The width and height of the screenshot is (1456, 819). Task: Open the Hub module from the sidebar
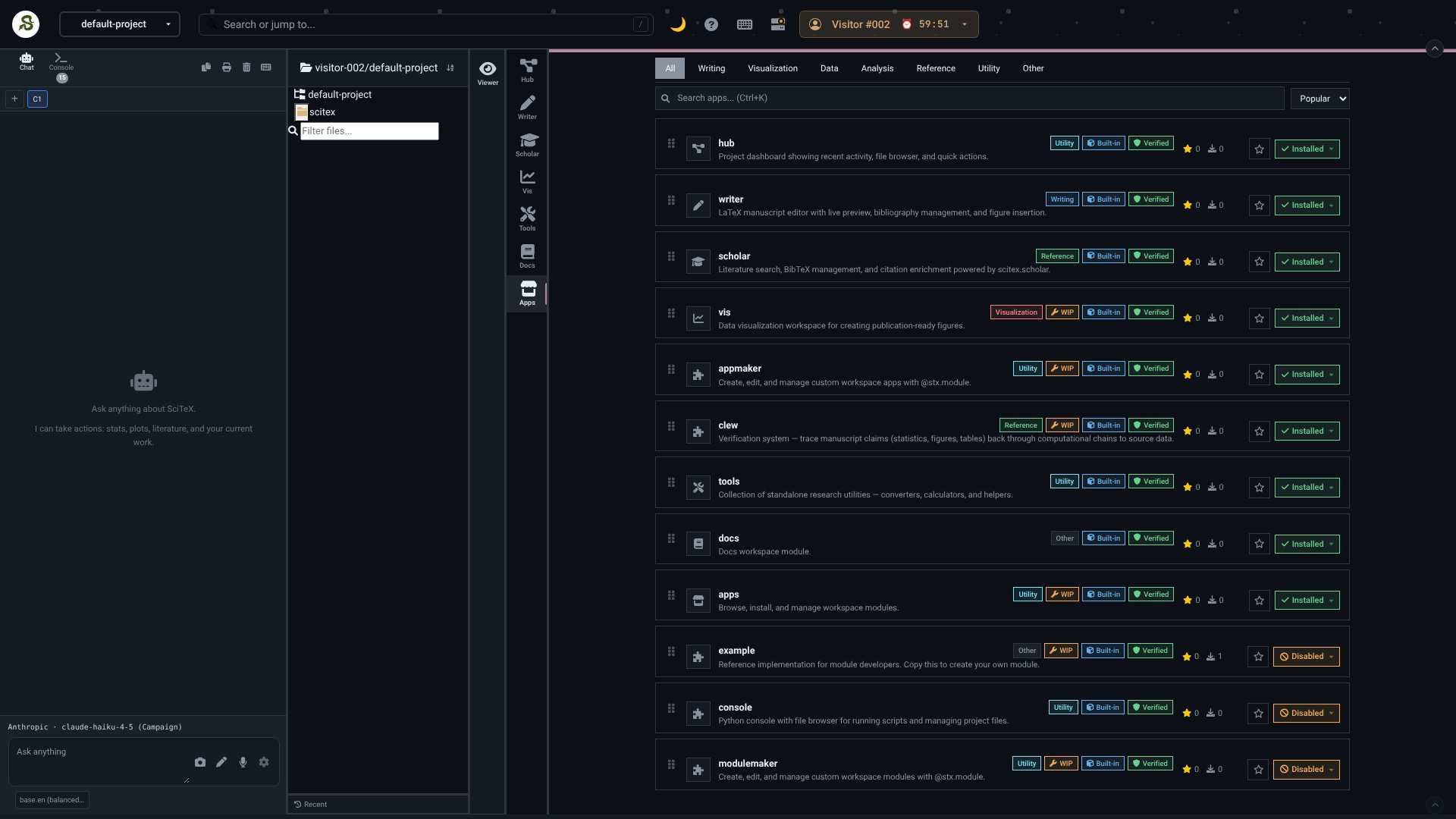point(527,70)
